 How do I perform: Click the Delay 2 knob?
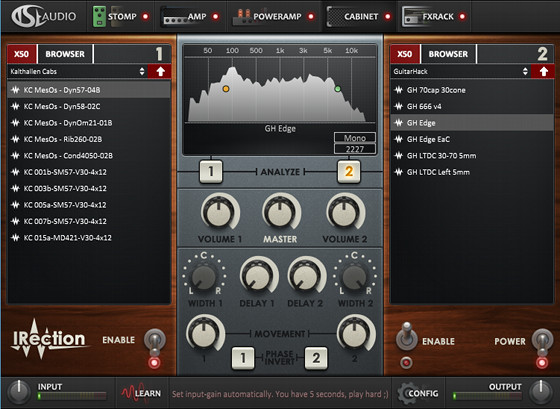306,276
